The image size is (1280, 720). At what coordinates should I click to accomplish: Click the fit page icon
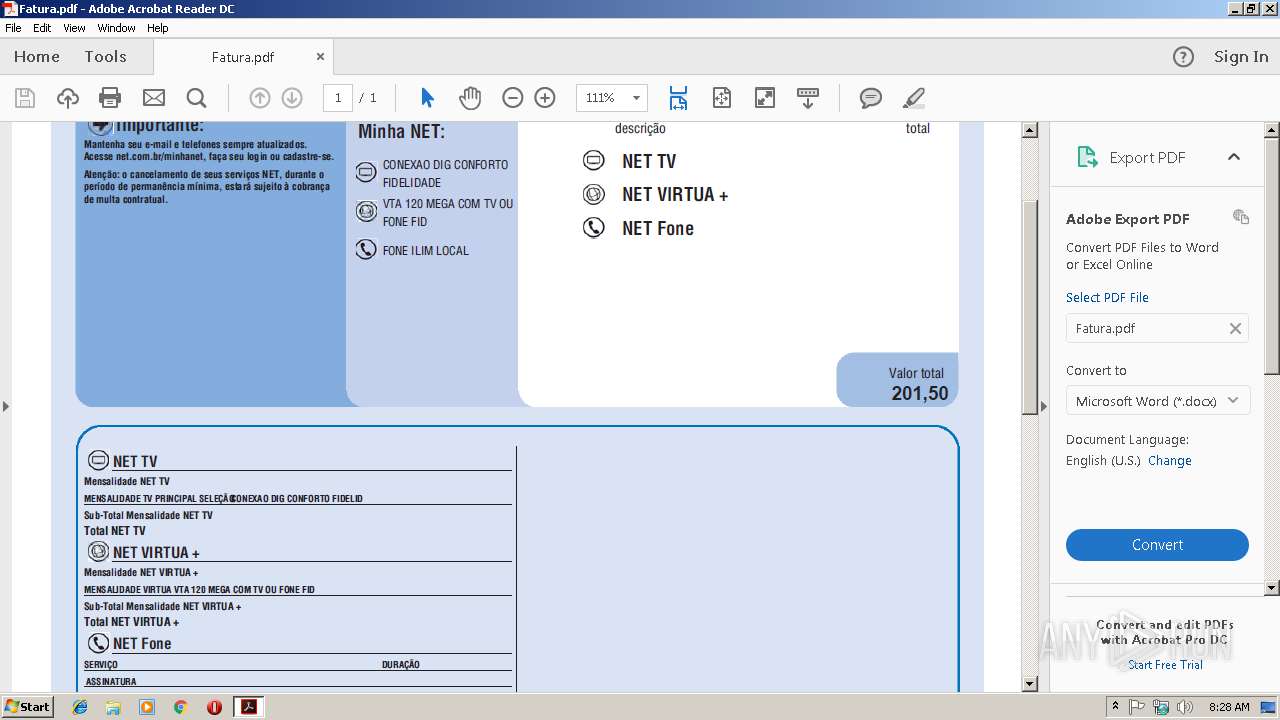click(722, 98)
